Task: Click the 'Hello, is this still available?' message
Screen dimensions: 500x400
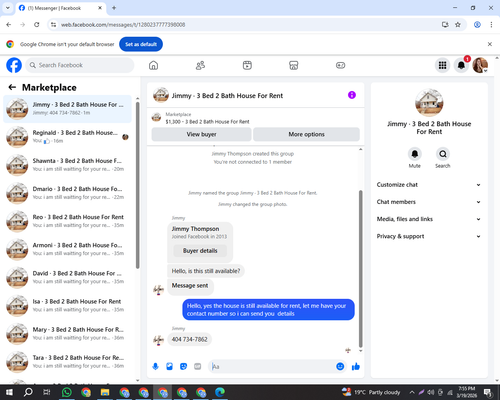Action: click(206, 271)
